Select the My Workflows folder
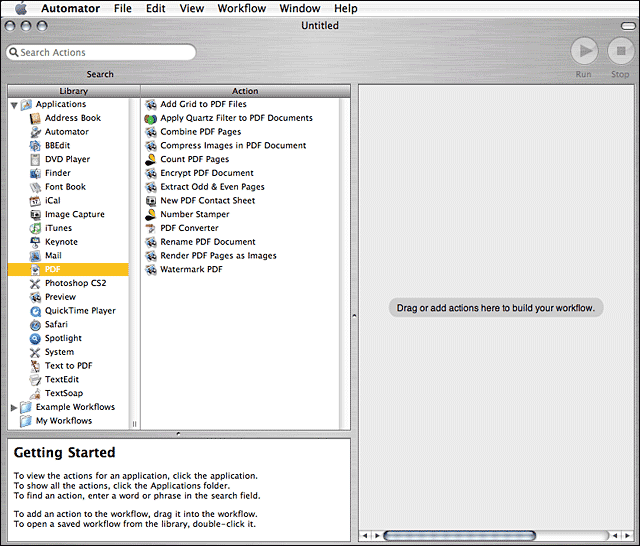640x546 pixels. point(64,421)
